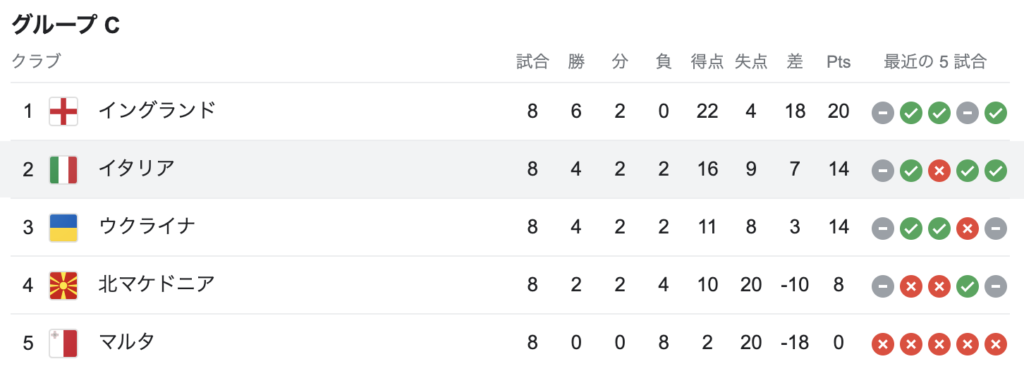Open the ウクライナ team link
Screen dimensions: 1024x371
coord(147,227)
